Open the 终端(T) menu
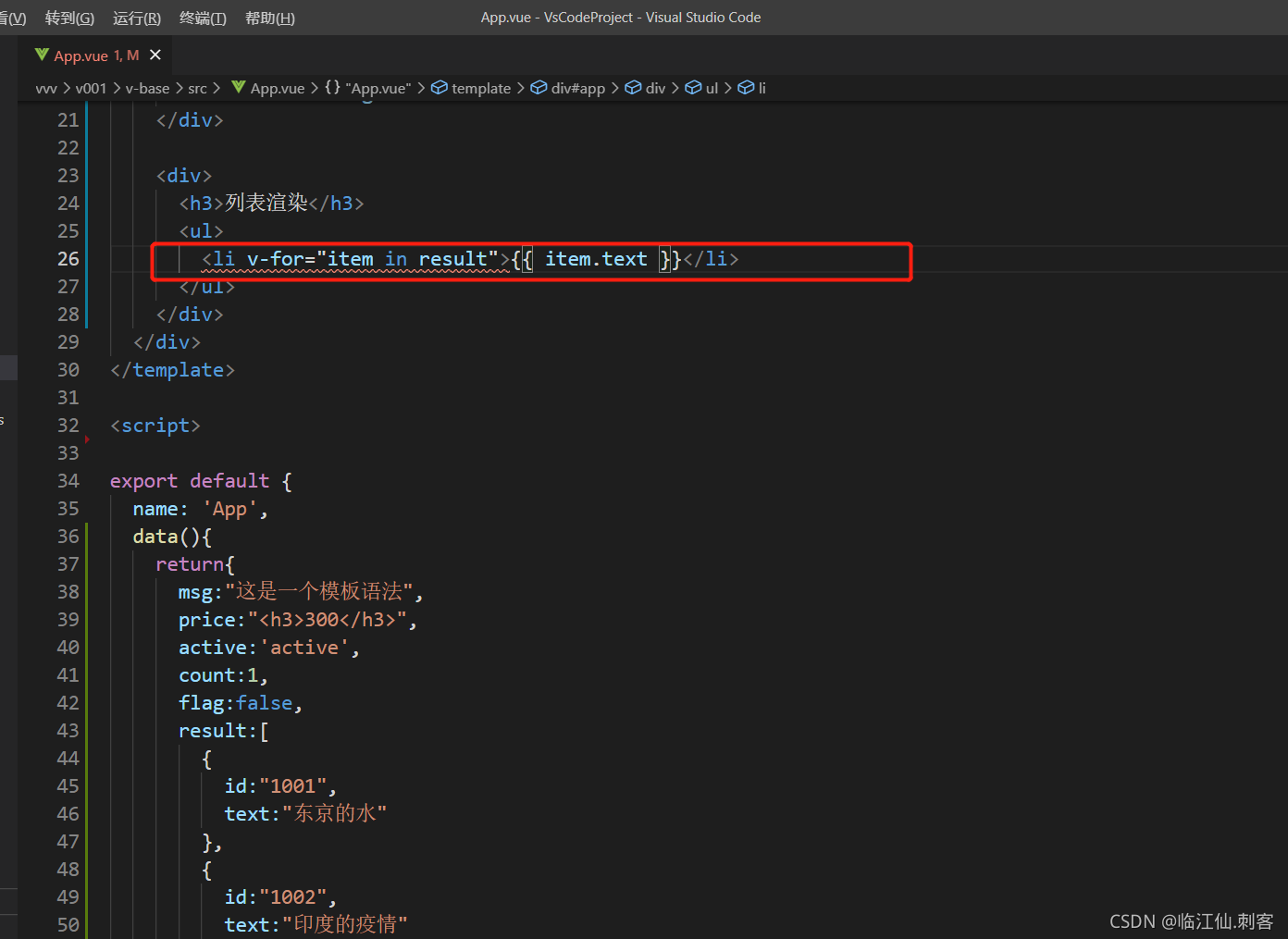Screen dimensions: 1288x939 [203, 18]
